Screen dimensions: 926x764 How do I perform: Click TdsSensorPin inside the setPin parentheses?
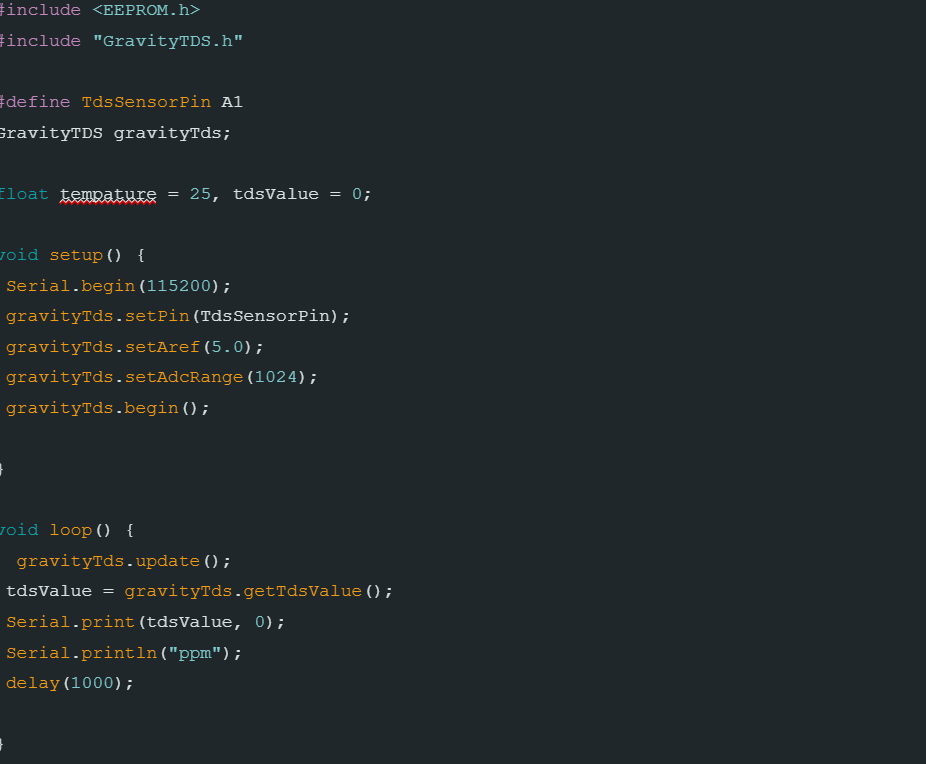(x=265, y=316)
